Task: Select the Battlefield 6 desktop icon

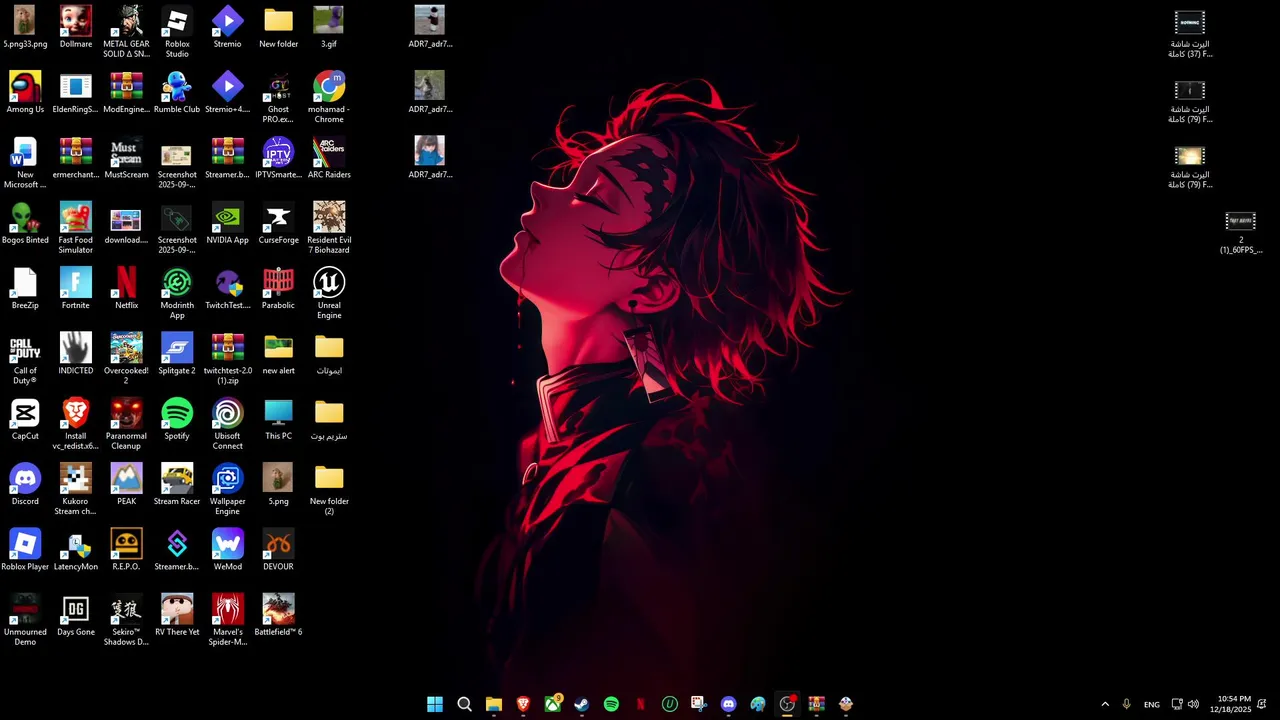Action: pyautogui.click(x=278, y=615)
